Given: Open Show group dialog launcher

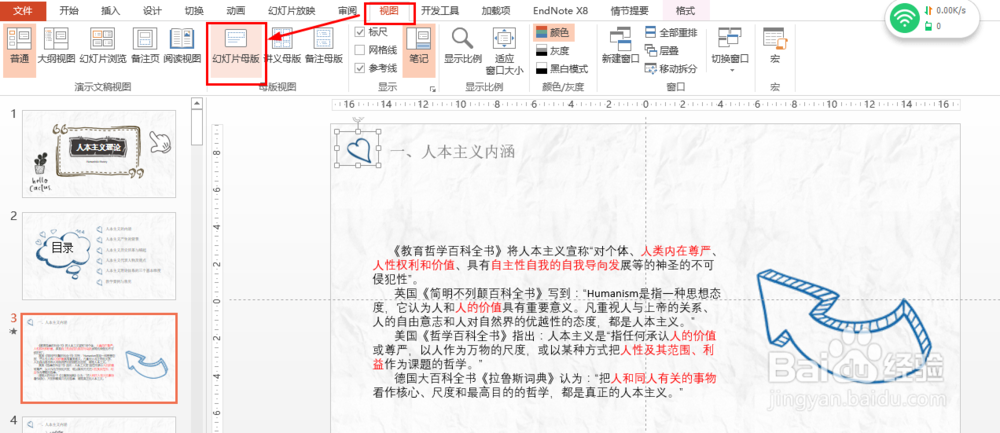Looking at the screenshot, I should 433,89.
